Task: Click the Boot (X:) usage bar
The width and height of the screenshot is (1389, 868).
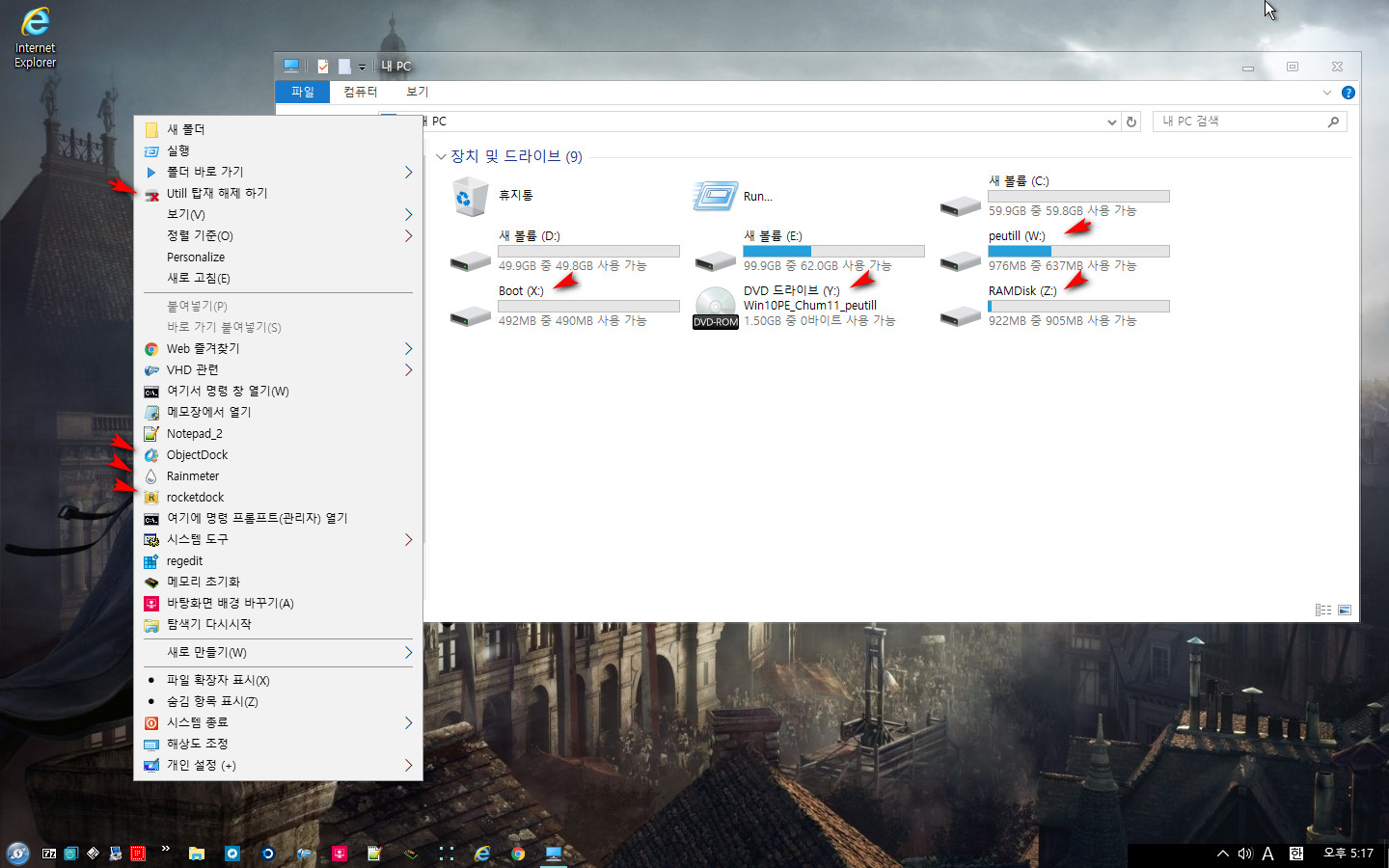Action: (588, 306)
